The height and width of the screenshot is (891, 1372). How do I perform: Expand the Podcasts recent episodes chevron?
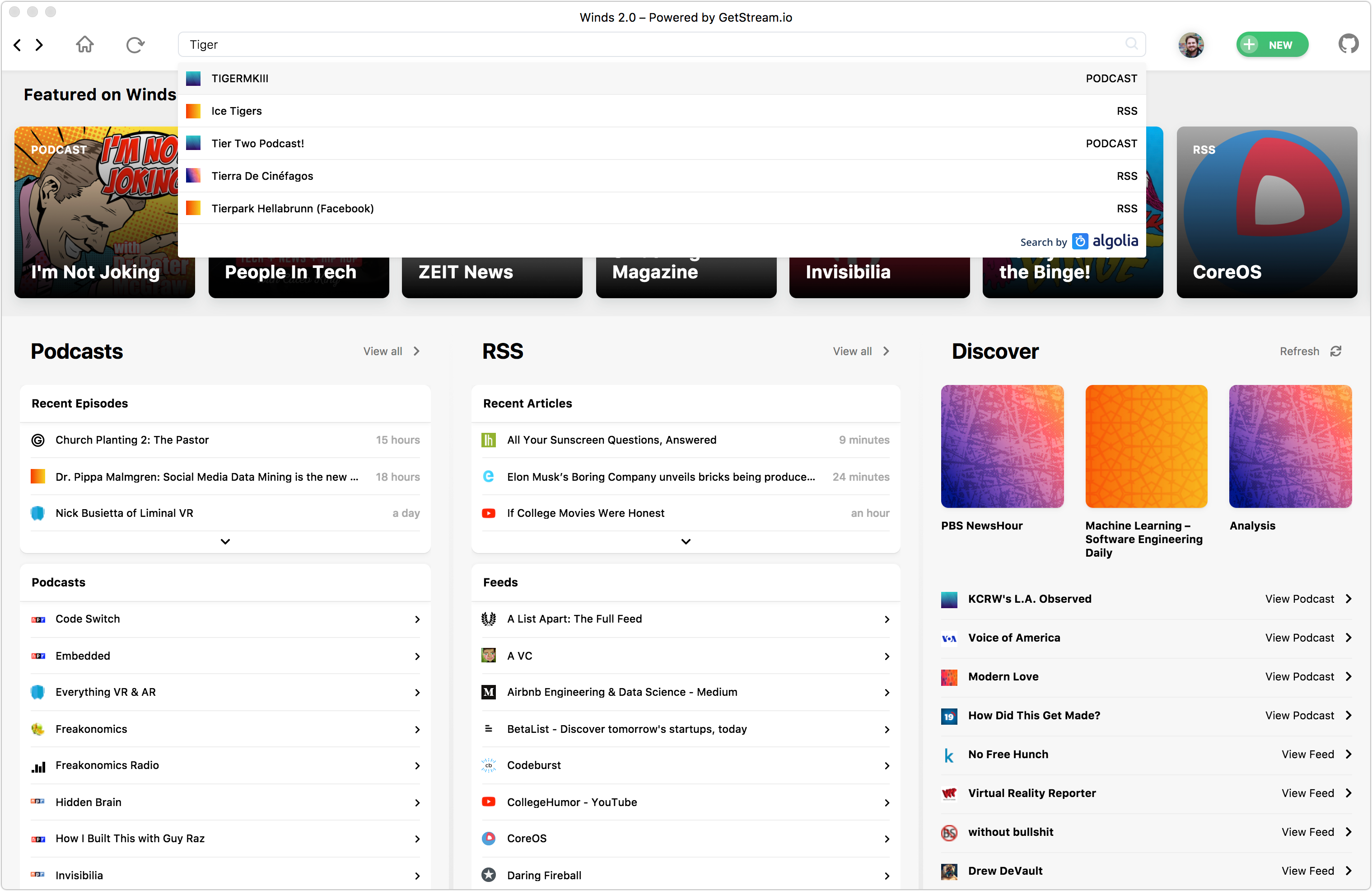(x=225, y=540)
